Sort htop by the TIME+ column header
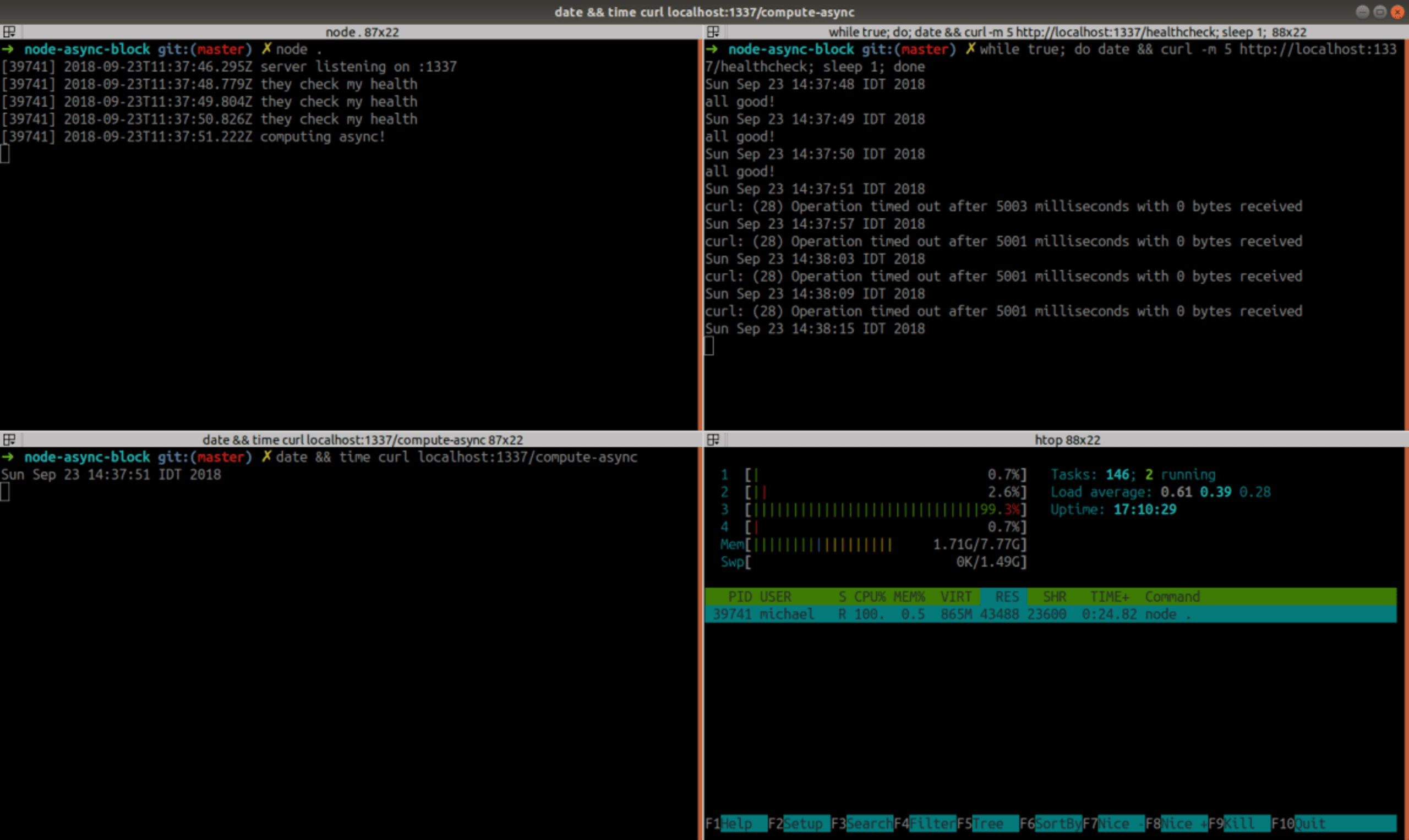 [1110, 597]
